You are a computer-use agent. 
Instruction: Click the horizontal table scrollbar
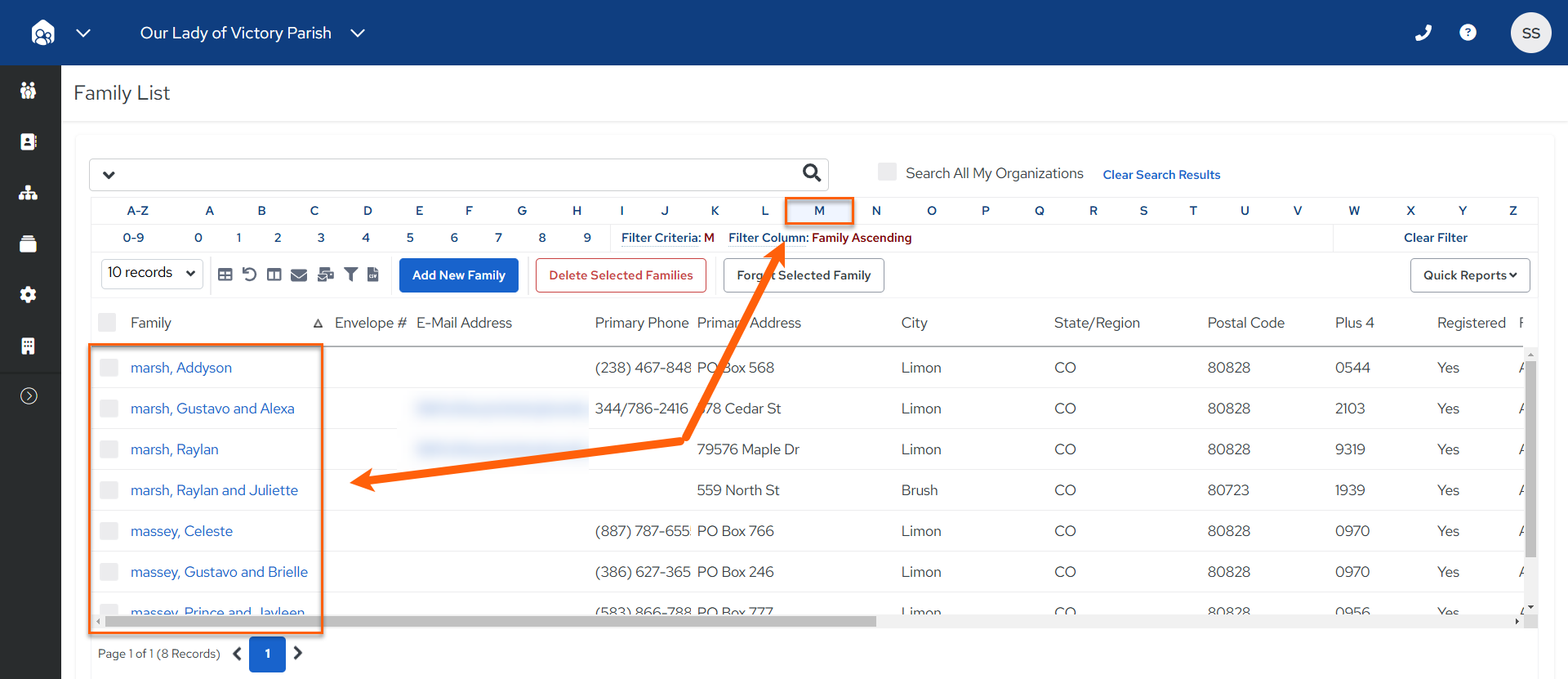click(490, 622)
